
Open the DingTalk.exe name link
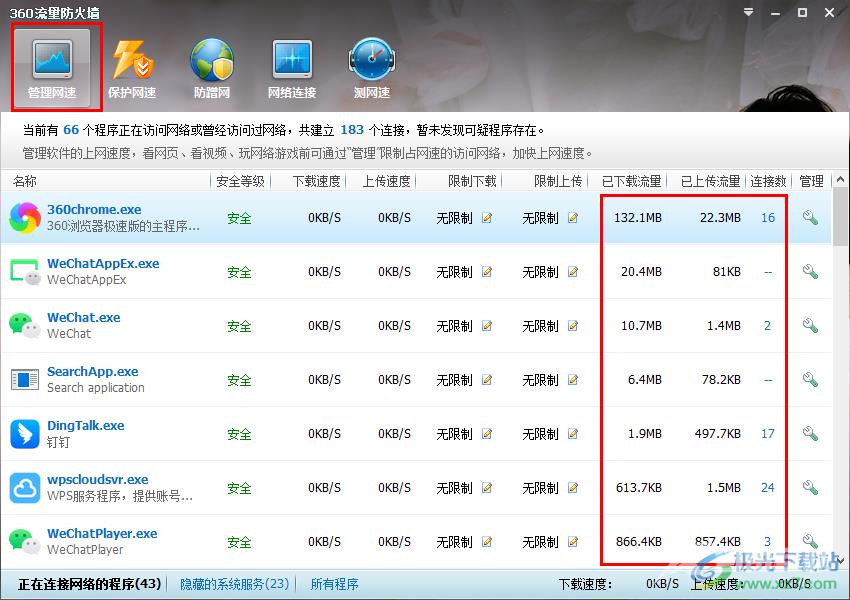pyautogui.click(x=86, y=425)
